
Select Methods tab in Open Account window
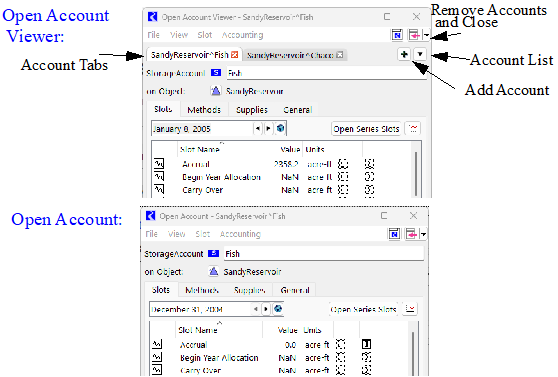click(x=202, y=290)
